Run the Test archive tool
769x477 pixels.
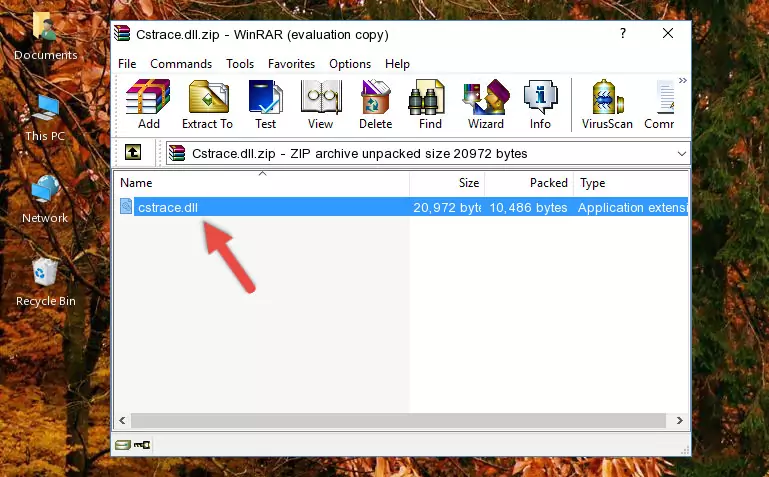point(265,104)
